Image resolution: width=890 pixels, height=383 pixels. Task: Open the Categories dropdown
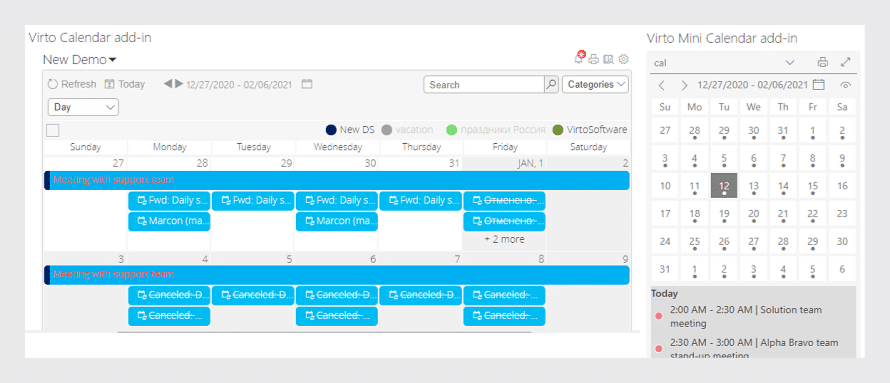(595, 85)
